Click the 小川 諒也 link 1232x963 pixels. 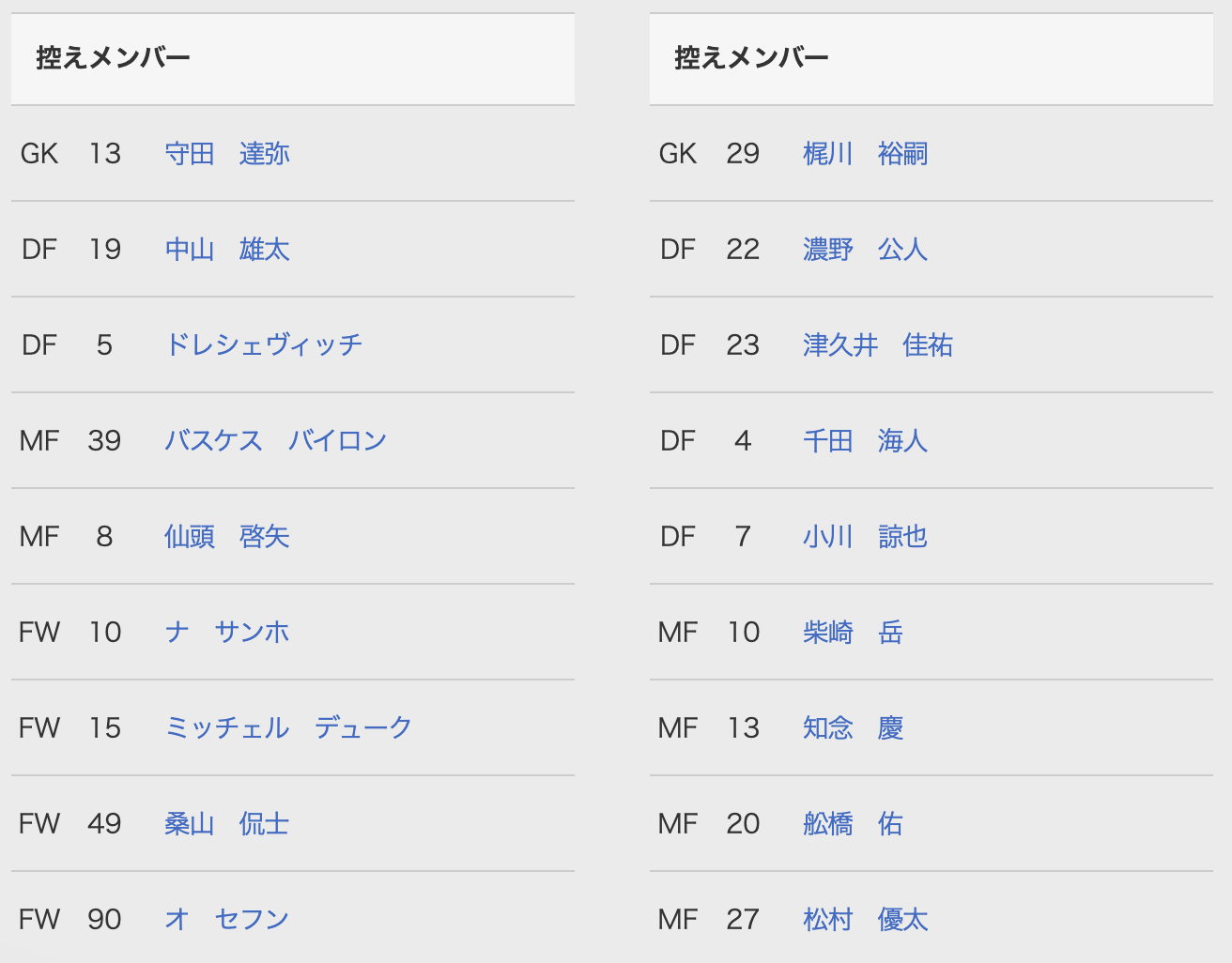tap(865, 537)
